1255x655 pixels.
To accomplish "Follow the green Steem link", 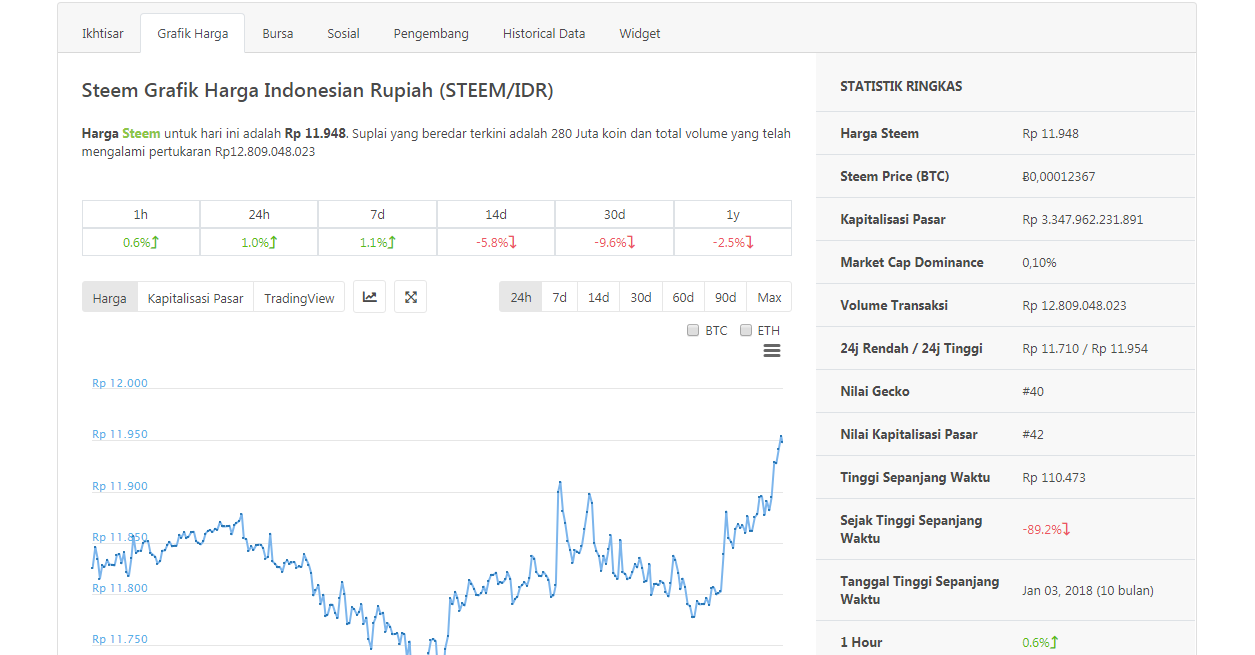I will point(141,133).
